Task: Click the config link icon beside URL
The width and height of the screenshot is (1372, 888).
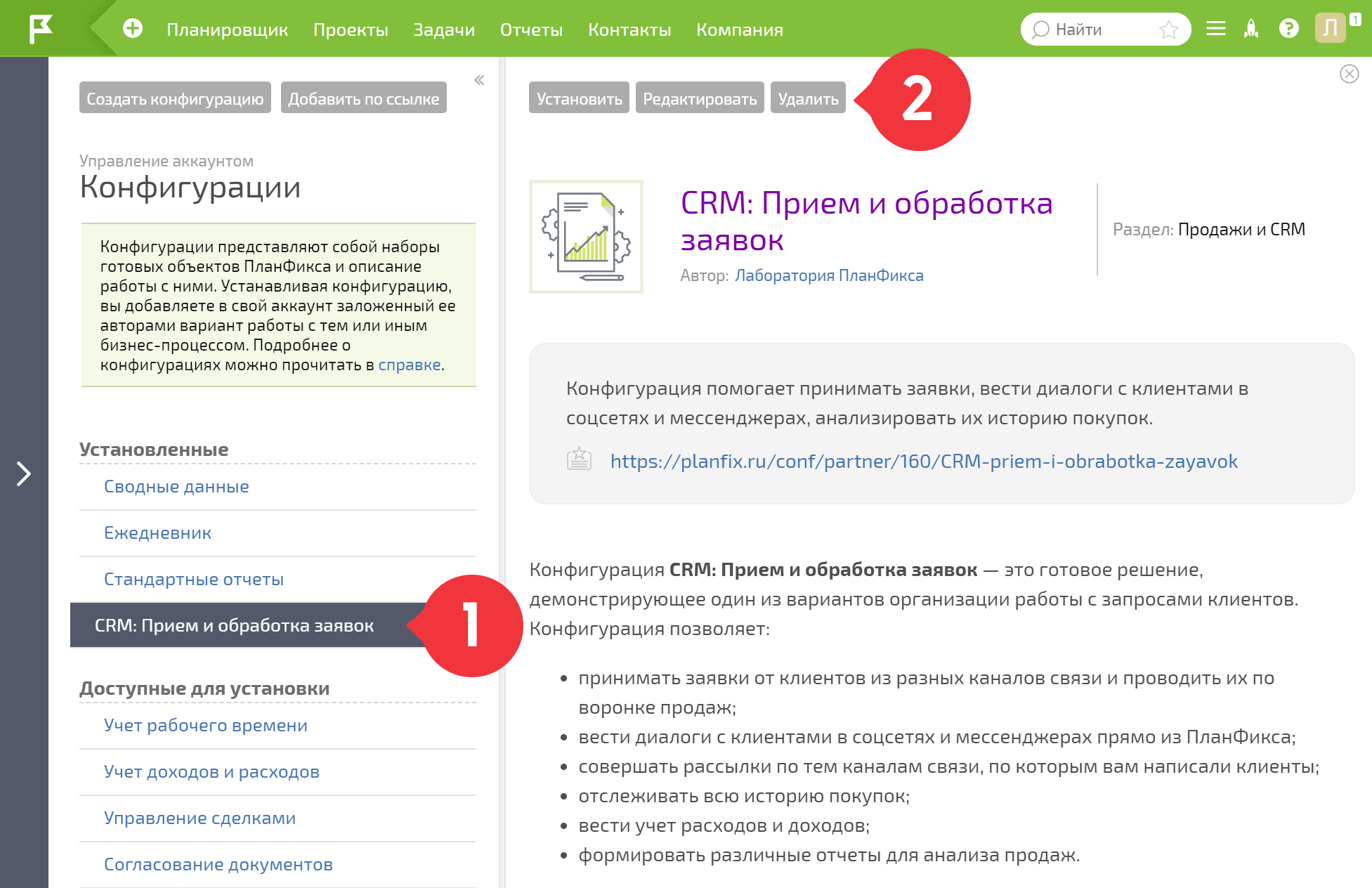Action: (579, 459)
